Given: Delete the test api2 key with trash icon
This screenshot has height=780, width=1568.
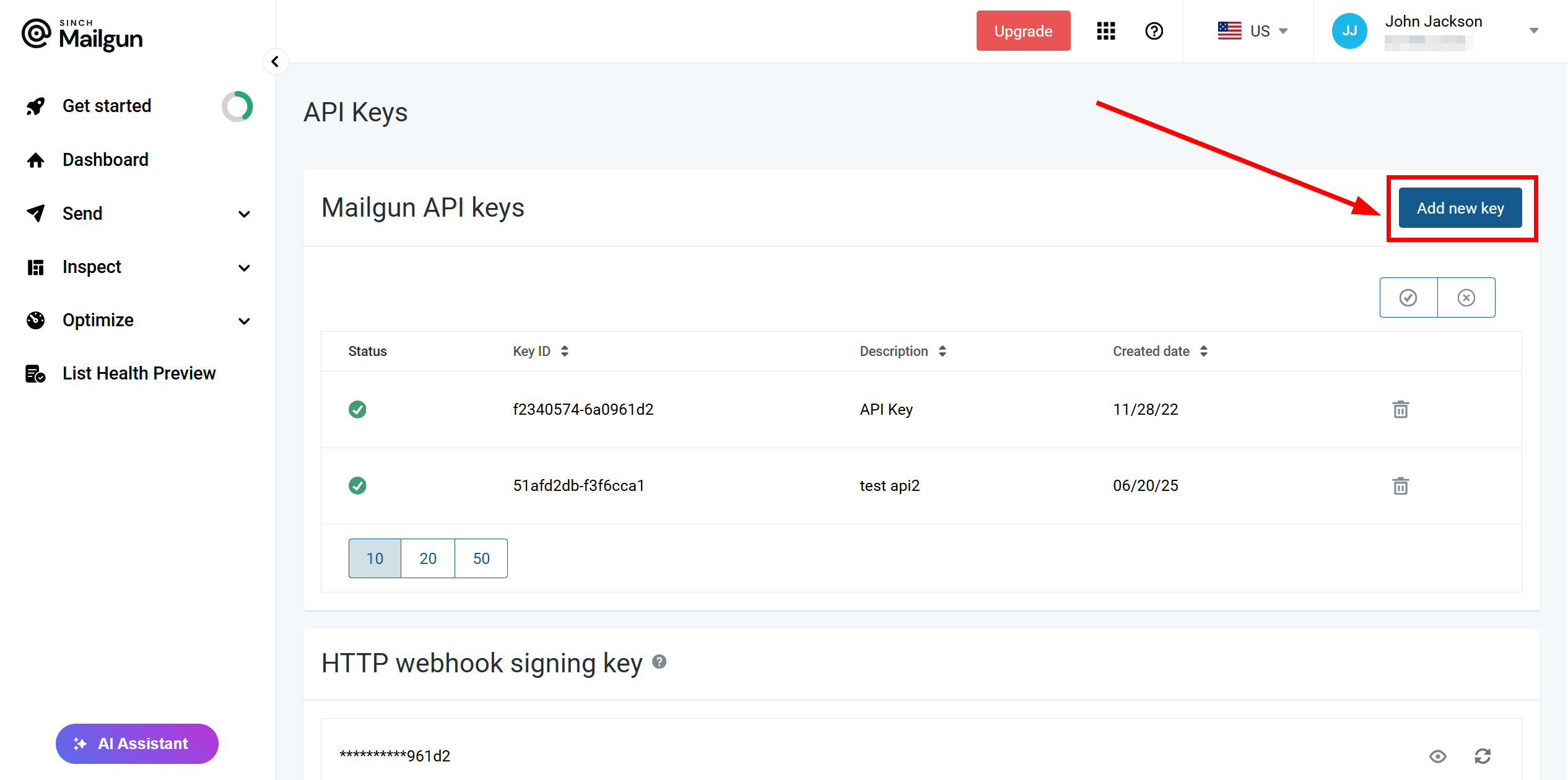Looking at the screenshot, I should point(1401,486).
